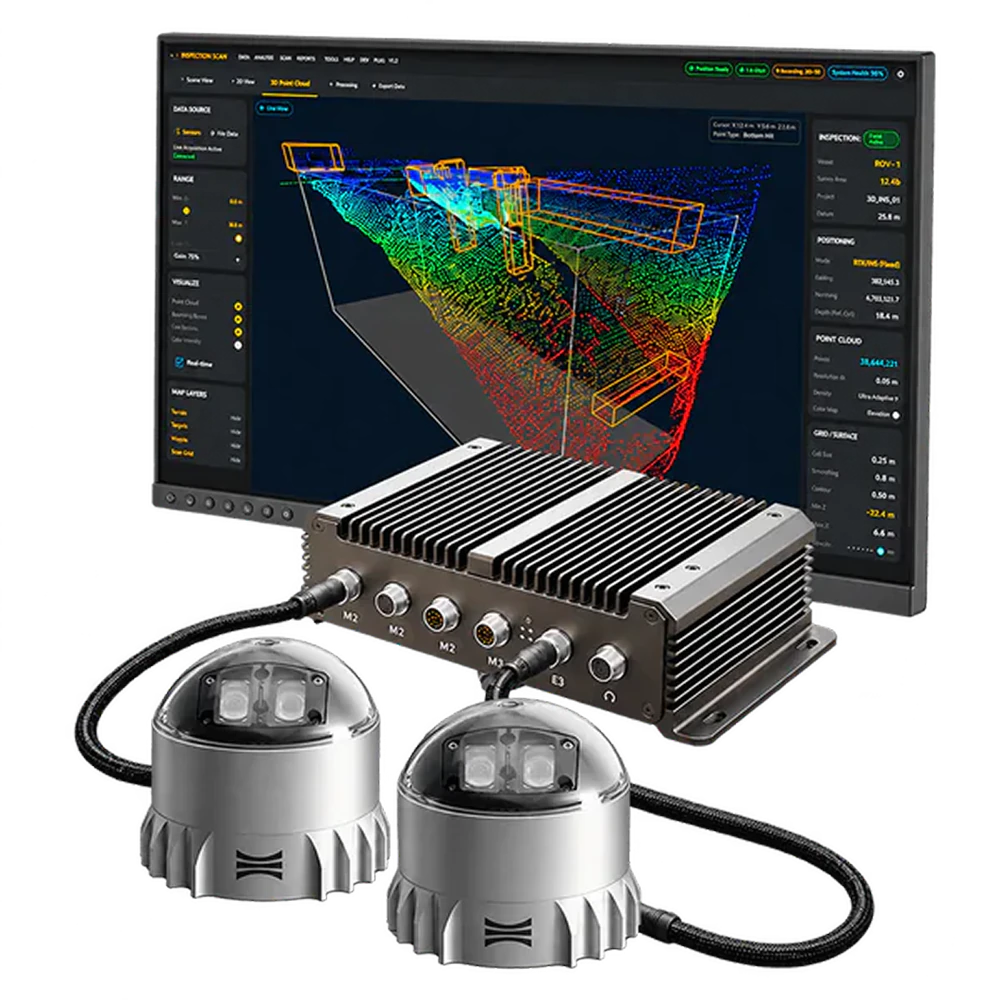Click the Cell Size 0.25 m field

[883, 460]
